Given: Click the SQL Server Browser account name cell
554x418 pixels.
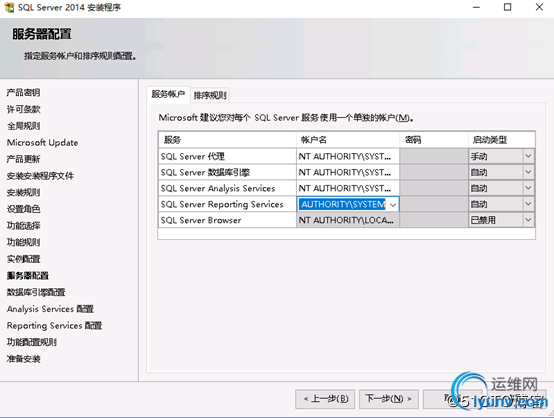Looking at the screenshot, I should coord(348,220).
